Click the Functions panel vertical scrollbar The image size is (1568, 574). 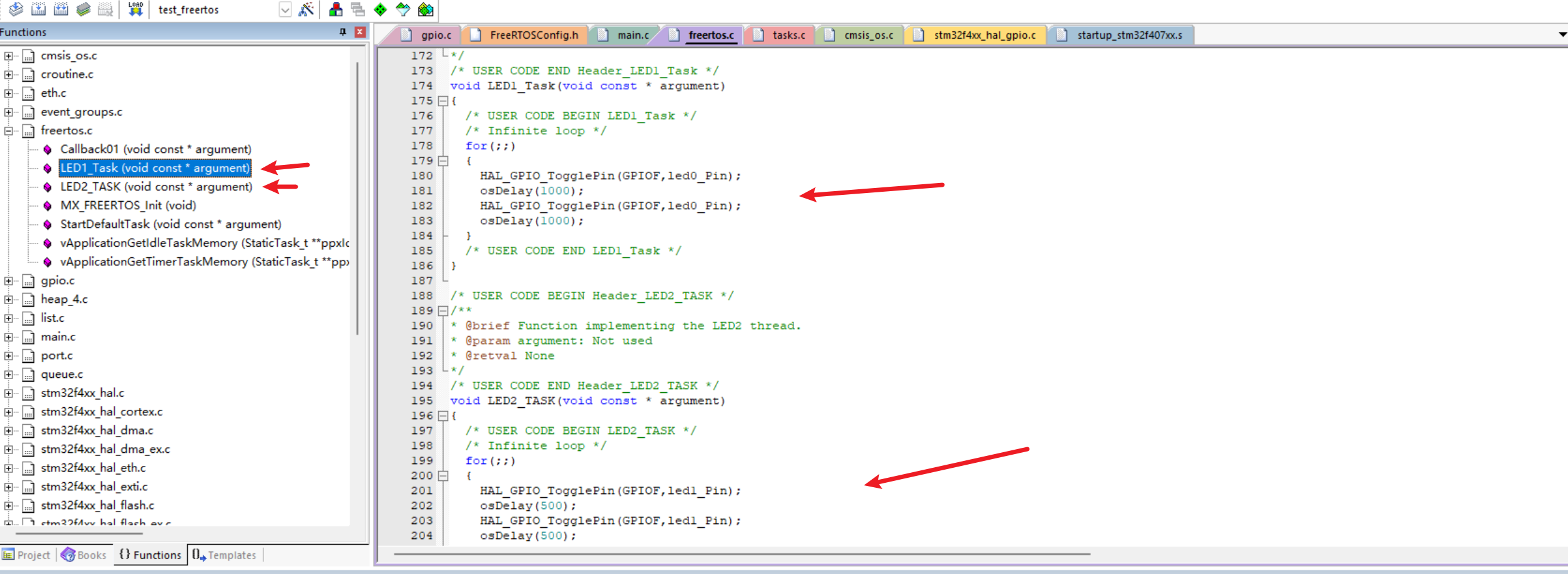coord(358,199)
